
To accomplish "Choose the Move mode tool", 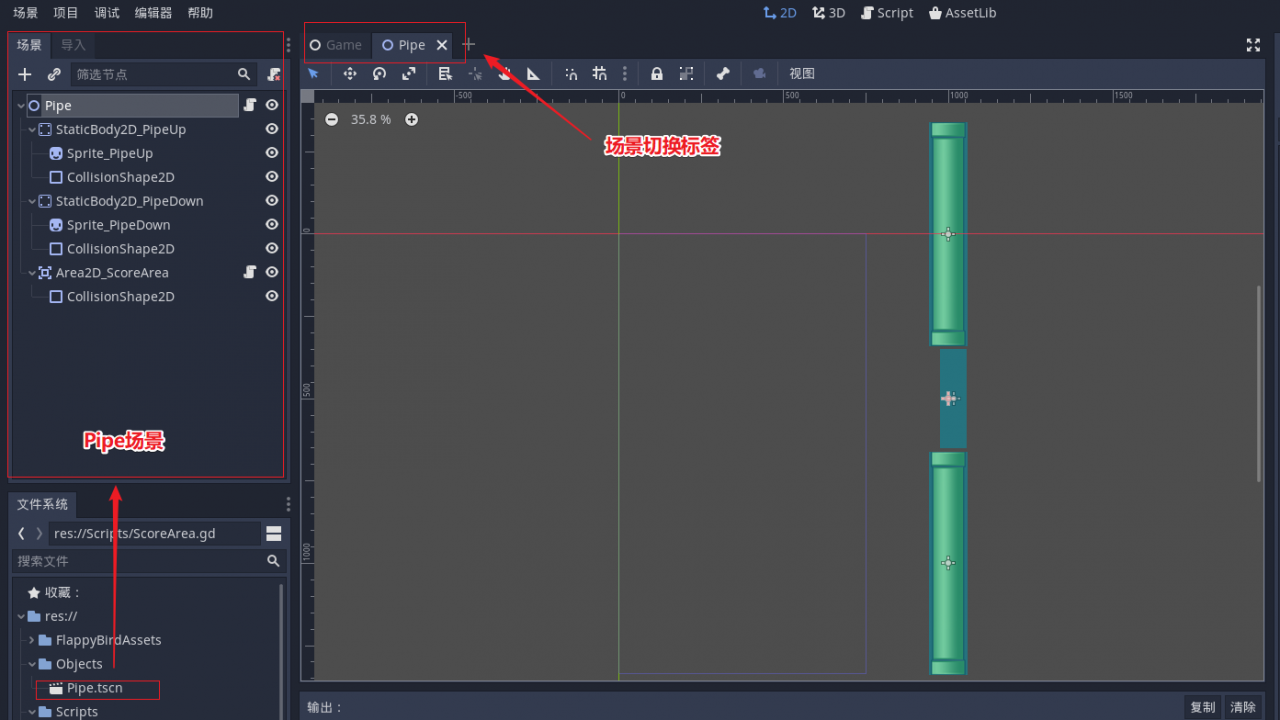I will (350, 73).
